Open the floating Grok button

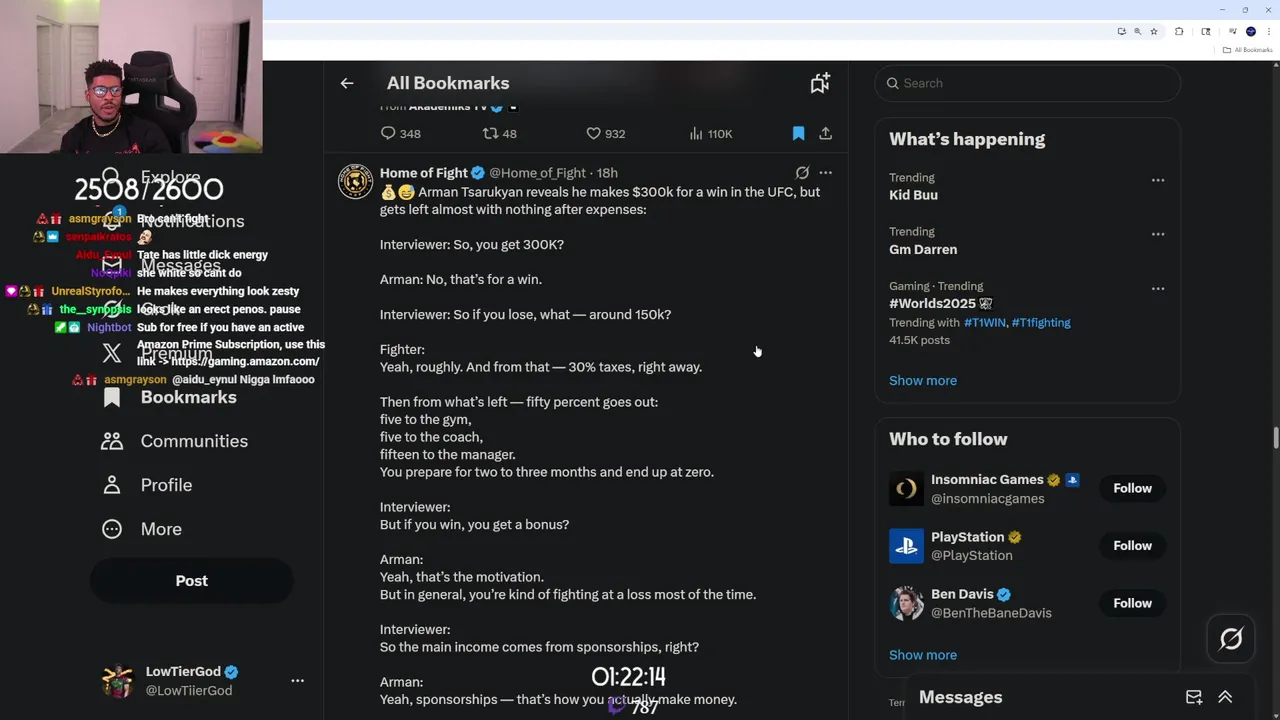[1231, 639]
